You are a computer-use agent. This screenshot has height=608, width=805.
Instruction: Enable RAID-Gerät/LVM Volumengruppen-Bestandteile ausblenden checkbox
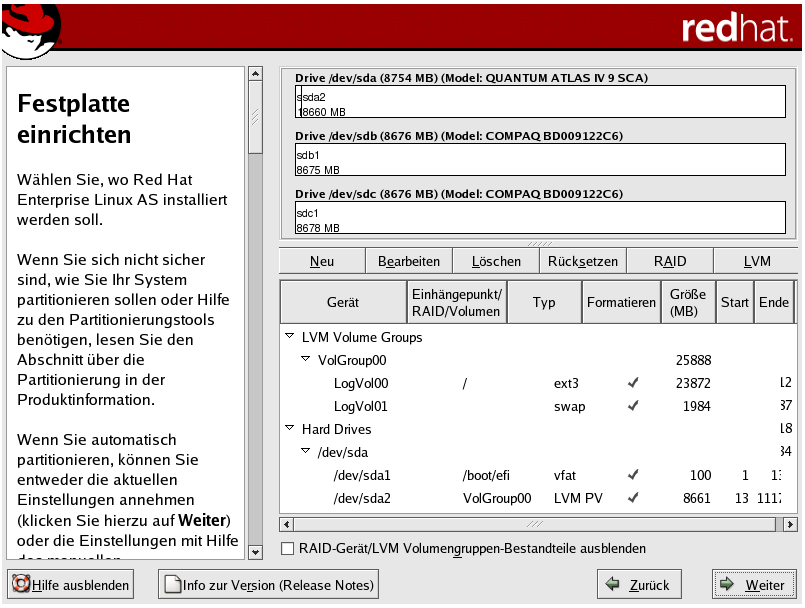(x=288, y=549)
